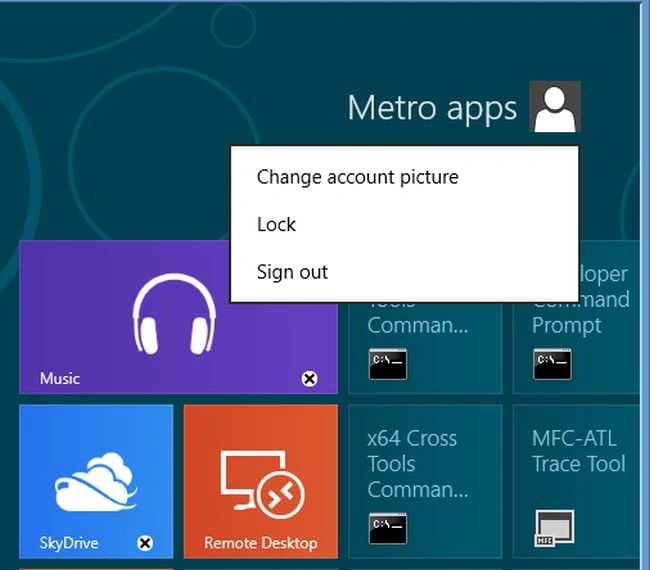This screenshot has height=570, width=650.
Task: Open console icon under Developer Command Prompt
Action: pos(552,364)
